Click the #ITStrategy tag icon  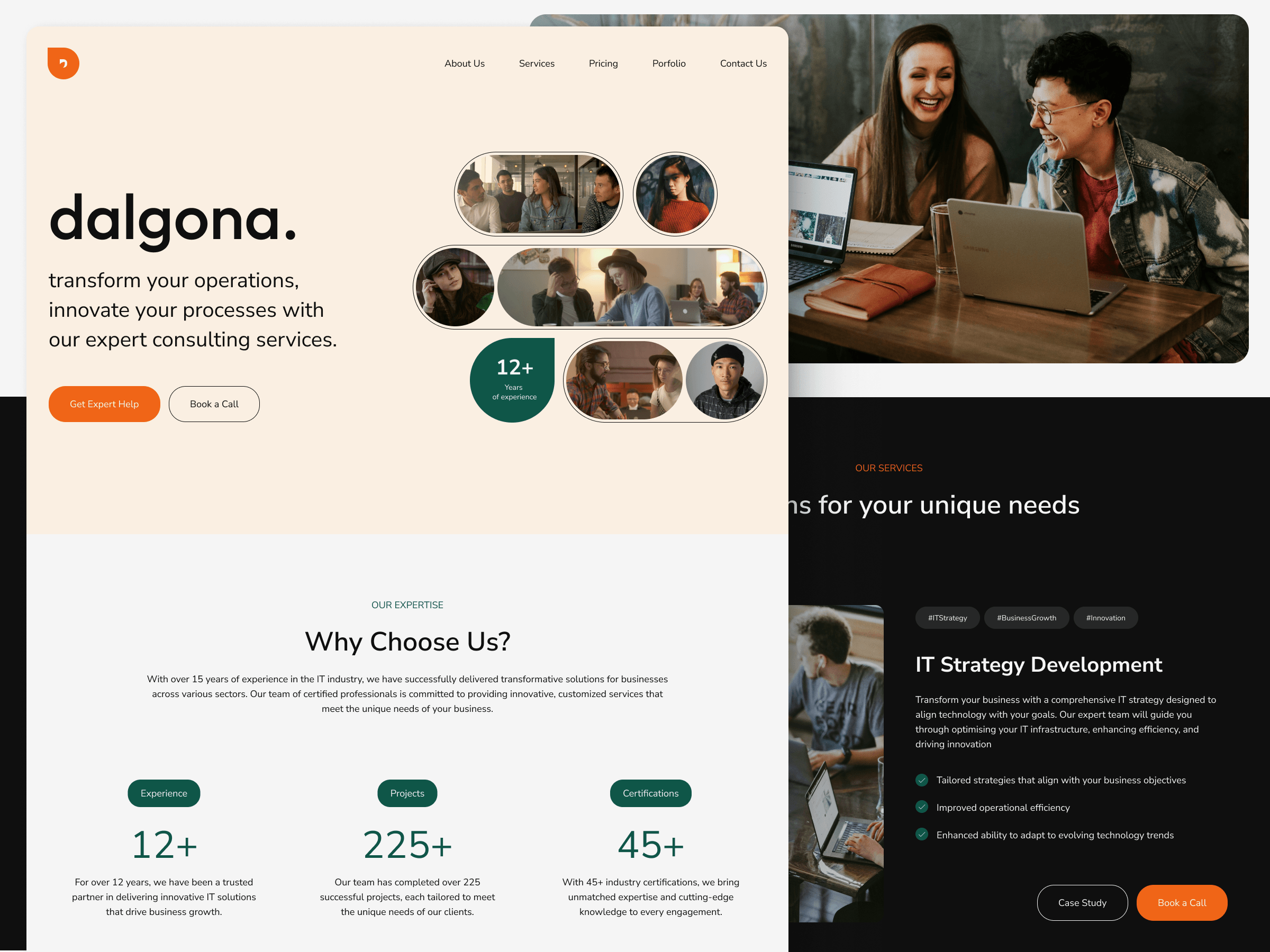click(943, 617)
